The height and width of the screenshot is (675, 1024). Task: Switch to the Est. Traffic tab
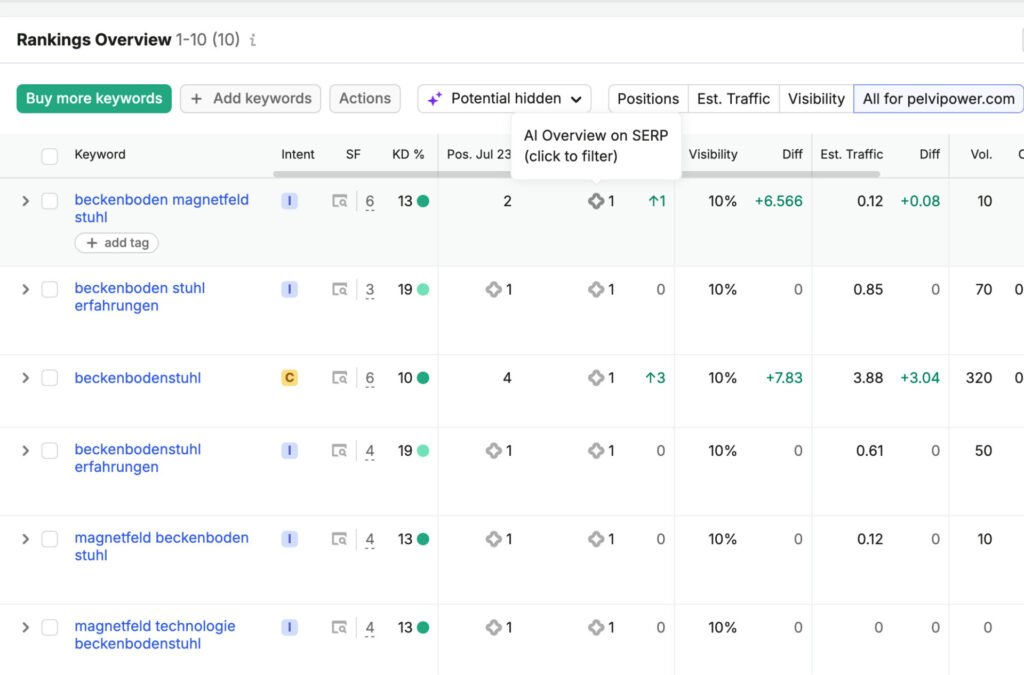pyautogui.click(x=733, y=99)
